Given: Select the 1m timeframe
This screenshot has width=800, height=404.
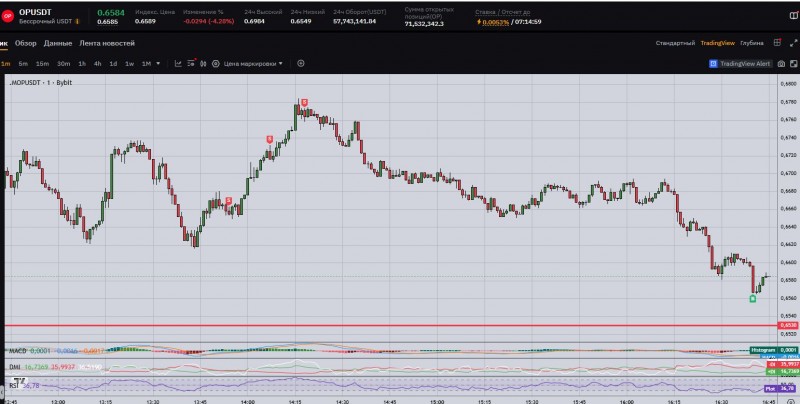Looking at the screenshot, I should coord(6,63).
